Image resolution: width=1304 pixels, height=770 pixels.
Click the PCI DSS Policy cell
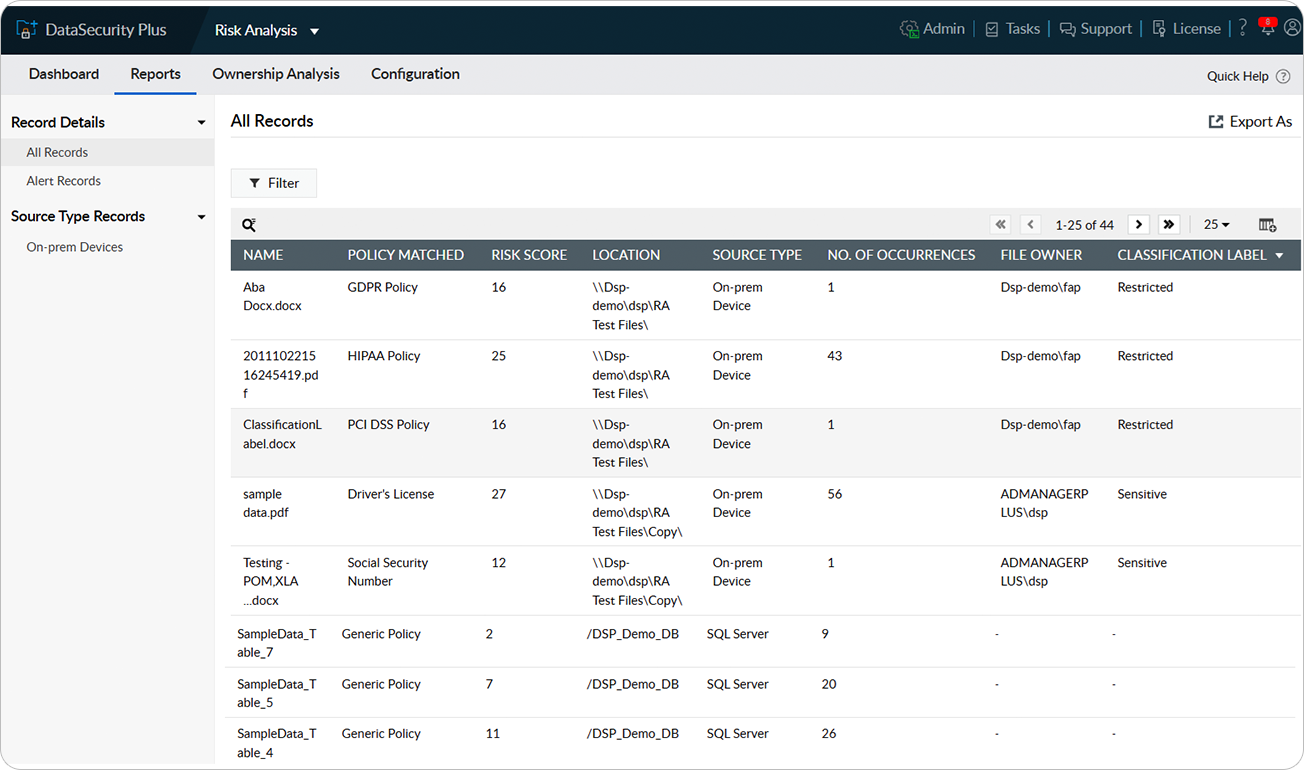point(388,425)
